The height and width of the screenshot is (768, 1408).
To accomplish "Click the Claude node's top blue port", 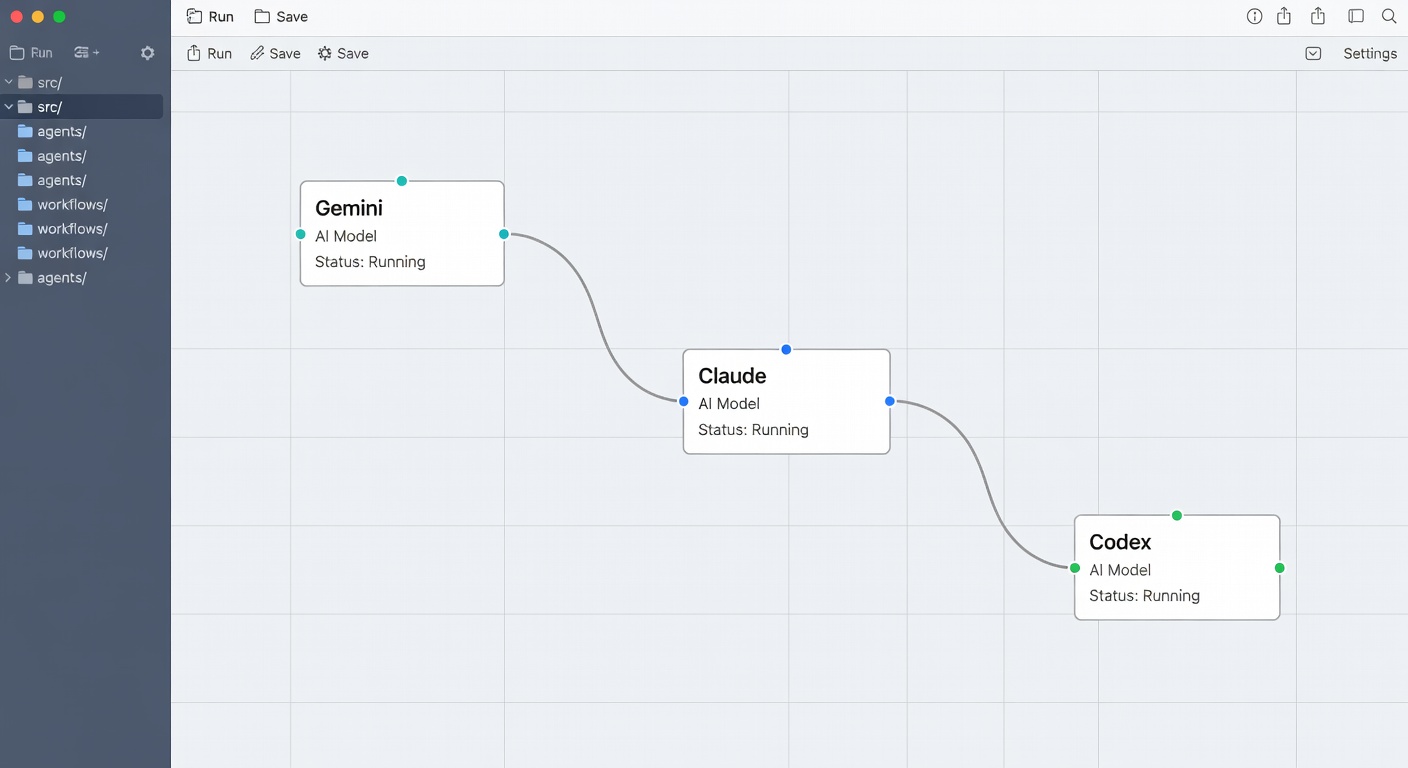I will point(786,349).
